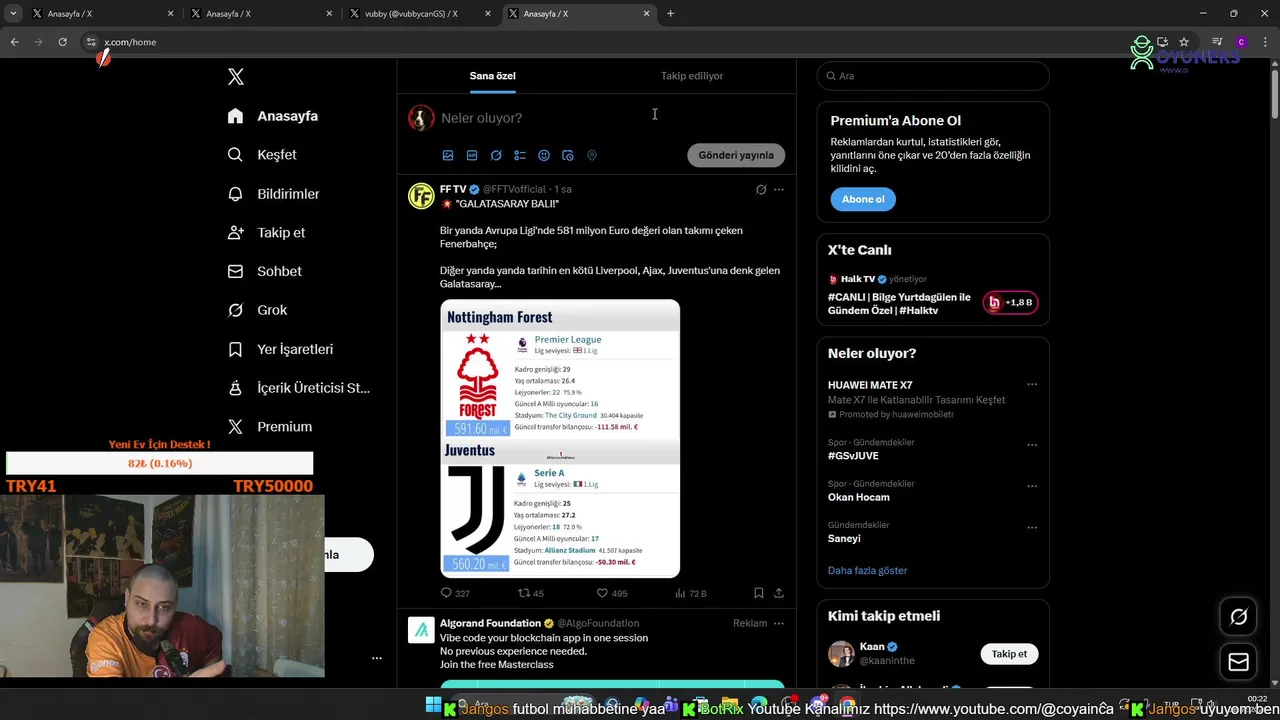The width and height of the screenshot is (1280, 720).
Task: Open Sohbet messages
Action: (x=264, y=271)
